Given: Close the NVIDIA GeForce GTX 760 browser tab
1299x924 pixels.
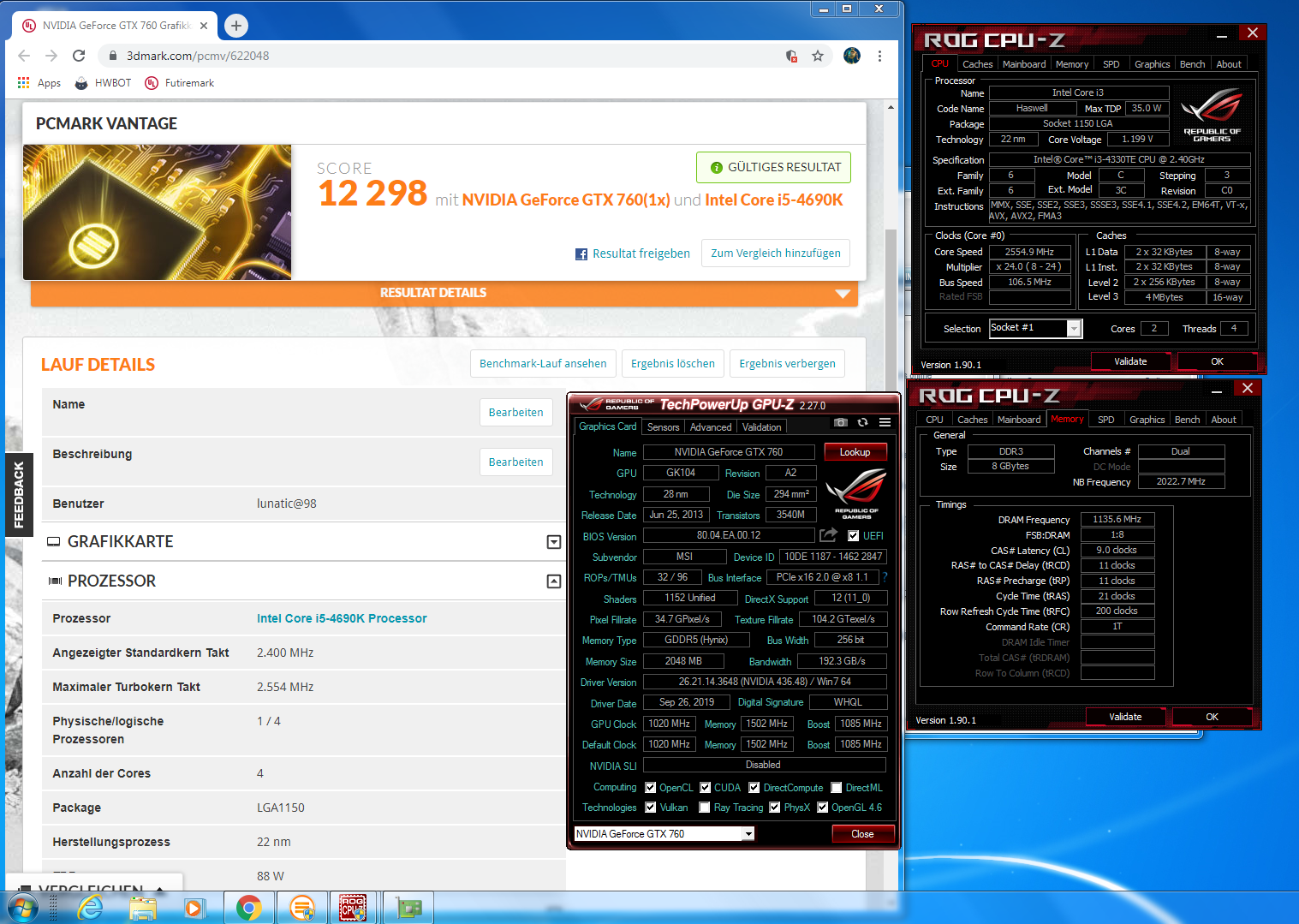Looking at the screenshot, I should click(204, 26).
